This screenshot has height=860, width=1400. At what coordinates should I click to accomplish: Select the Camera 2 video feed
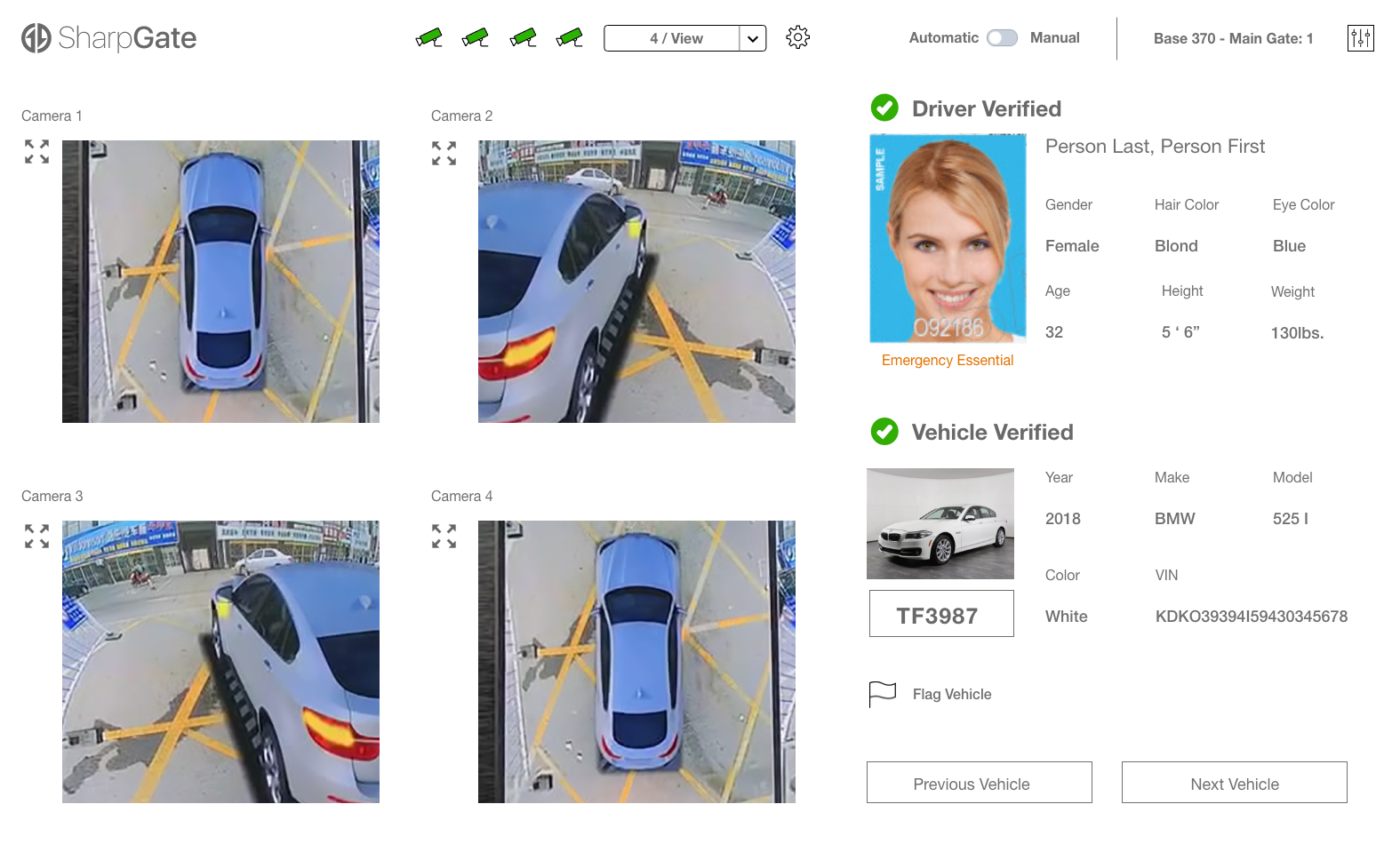(x=636, y=282)
